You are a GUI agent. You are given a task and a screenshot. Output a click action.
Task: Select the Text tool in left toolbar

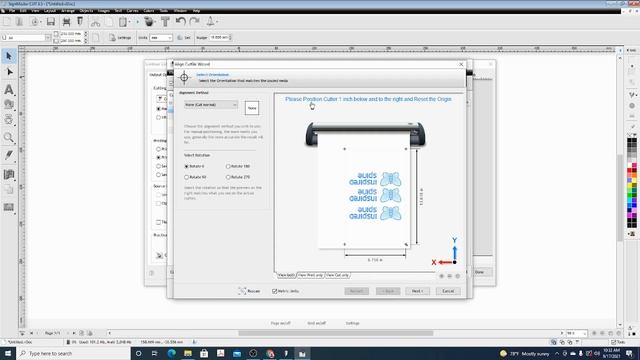pos(9,89)
